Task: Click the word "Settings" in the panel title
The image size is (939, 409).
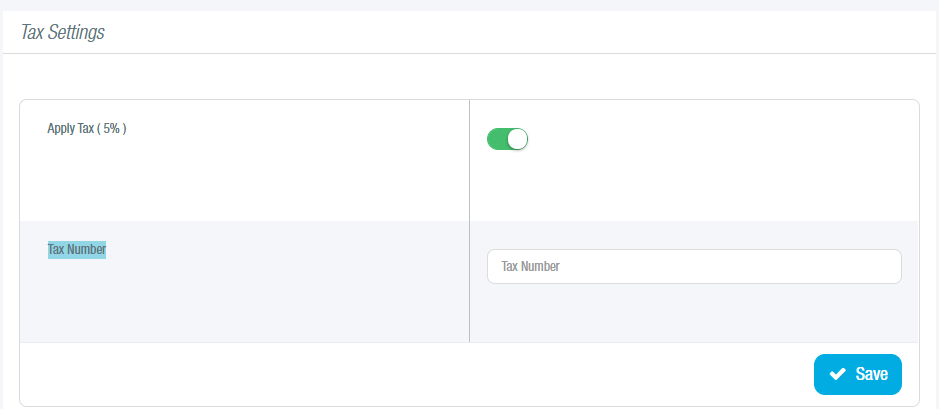Action: pos(78,33)
